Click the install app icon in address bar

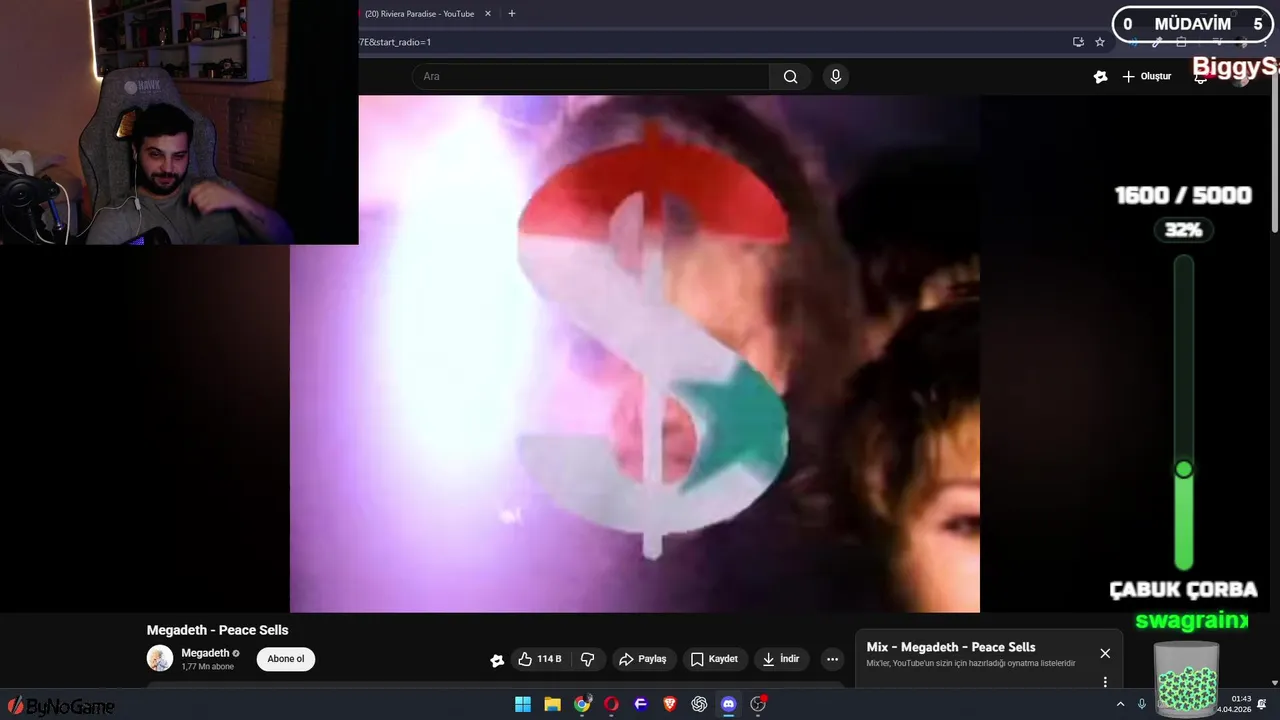coord(1078,42)
